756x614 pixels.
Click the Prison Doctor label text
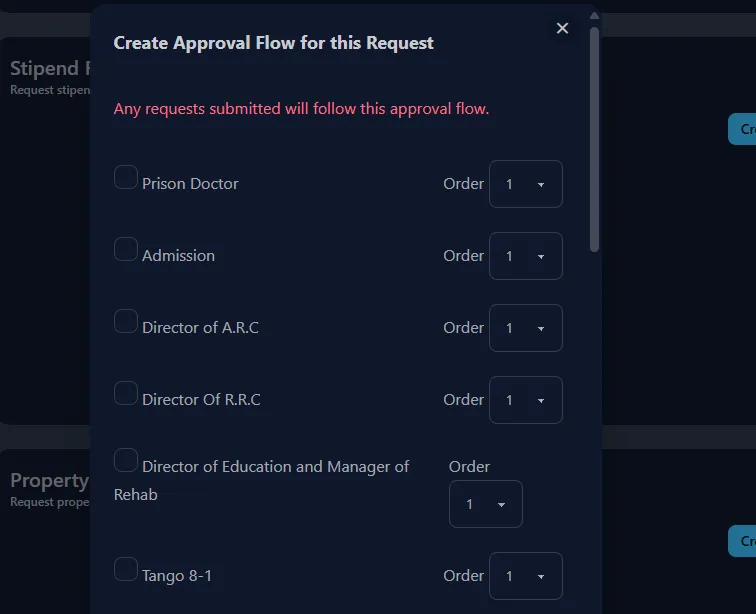(190, 184)
